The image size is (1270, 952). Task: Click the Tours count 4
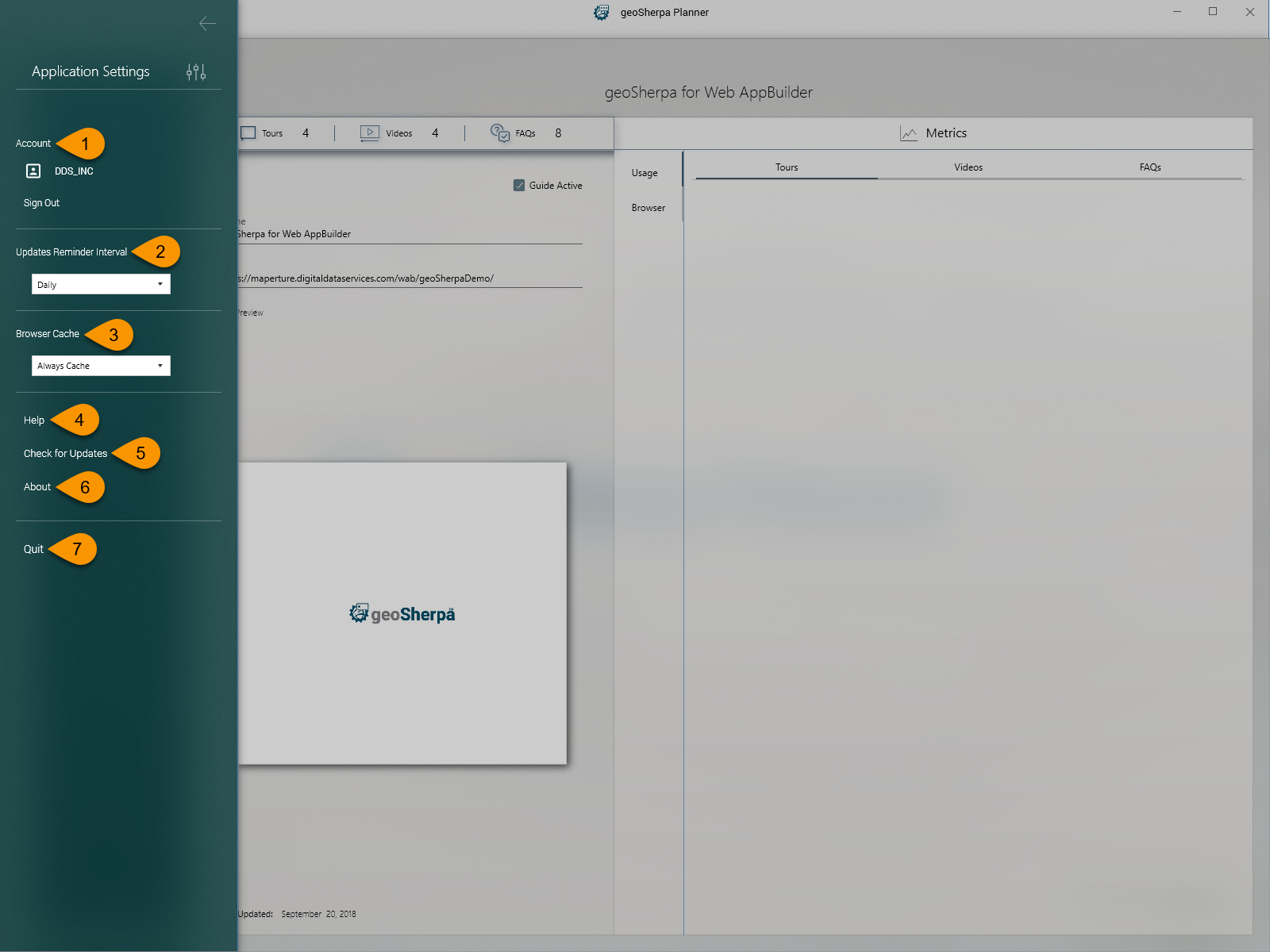[306, 133]
